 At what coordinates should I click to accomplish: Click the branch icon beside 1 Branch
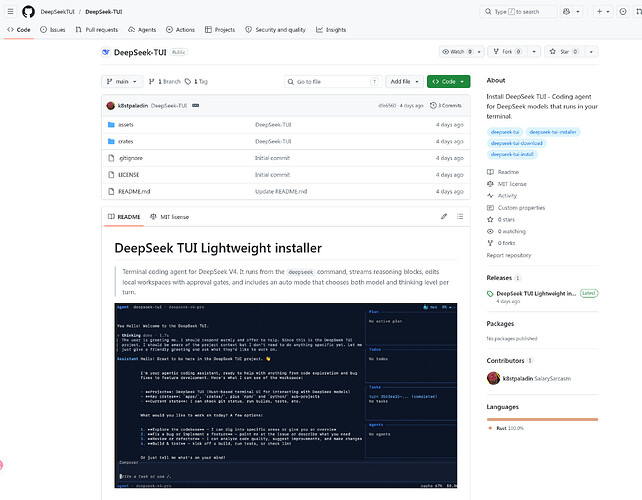[151, 81]
